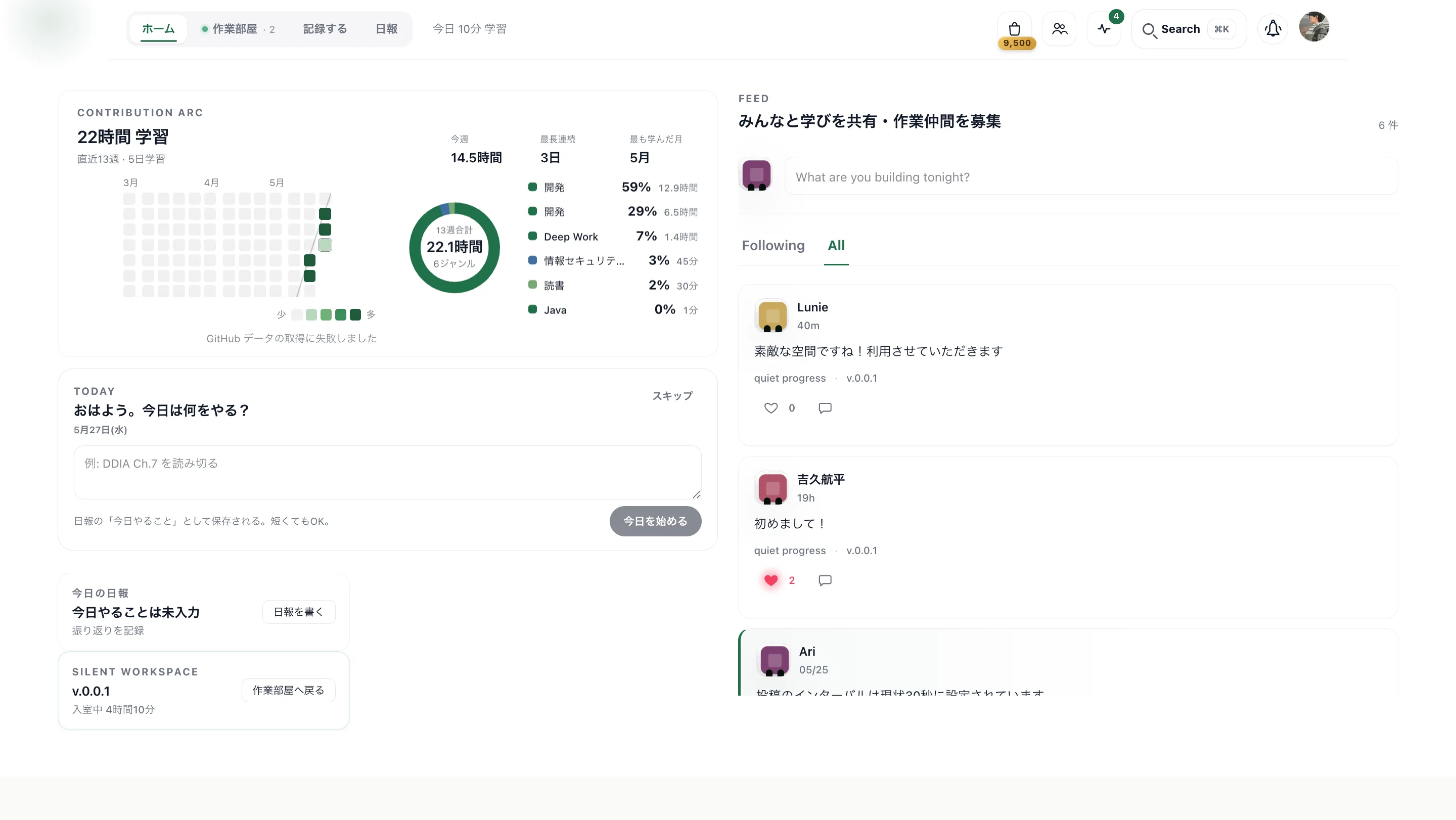Open the user profile avatar photo

point(1314,27)
